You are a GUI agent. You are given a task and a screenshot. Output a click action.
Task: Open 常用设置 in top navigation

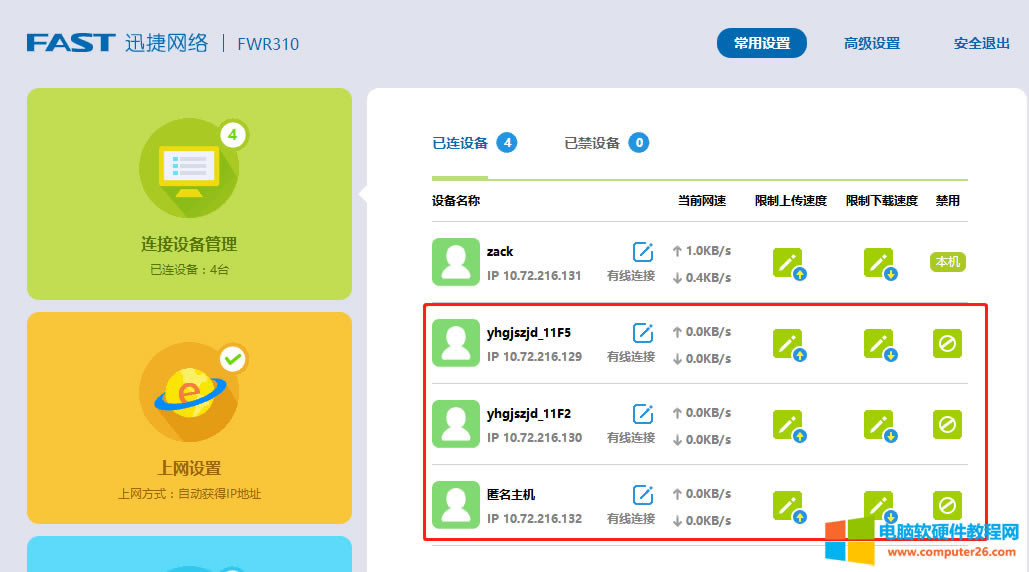762,43
